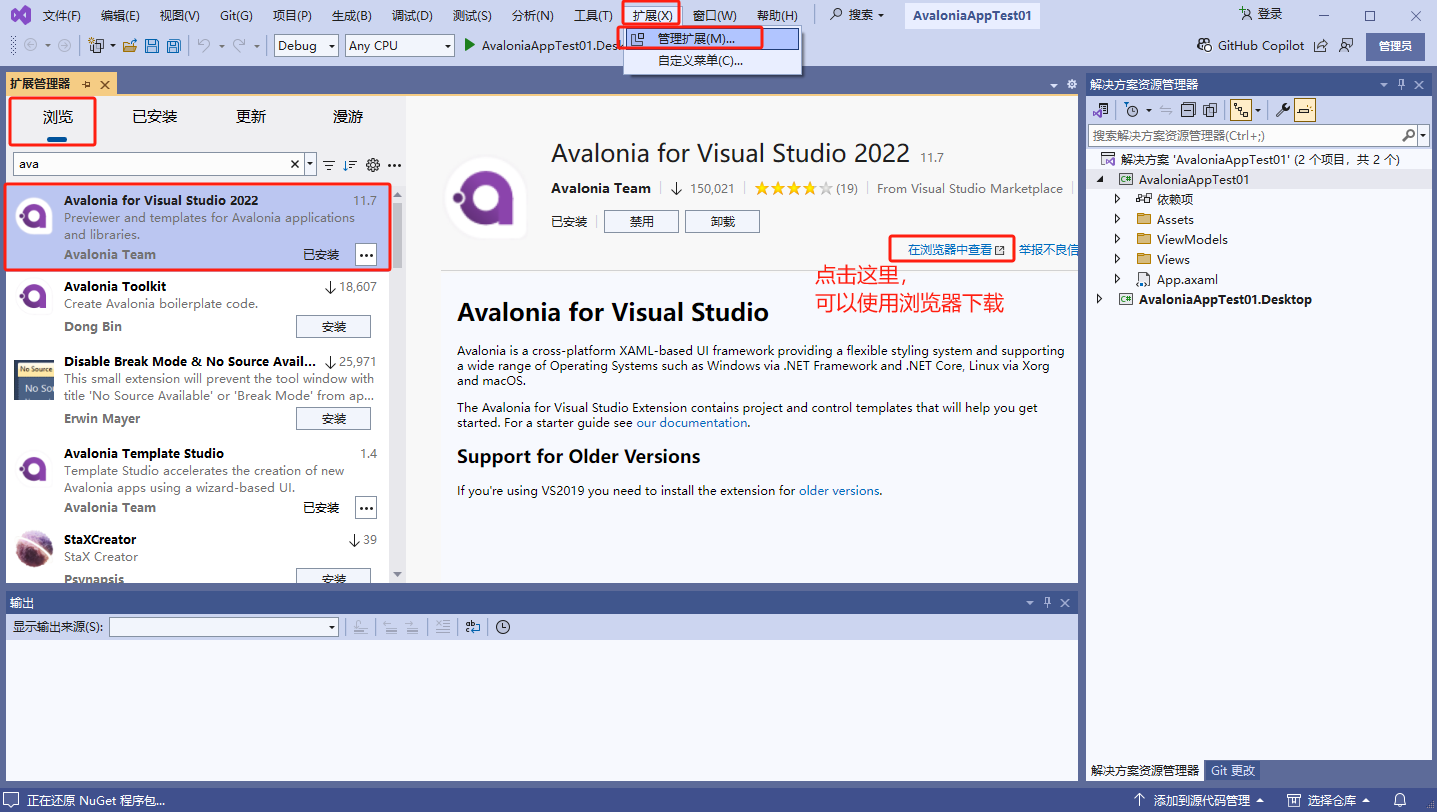The image size is (1437, 812).
Task: Click the open file folder icon
Action: coord(131,46)
